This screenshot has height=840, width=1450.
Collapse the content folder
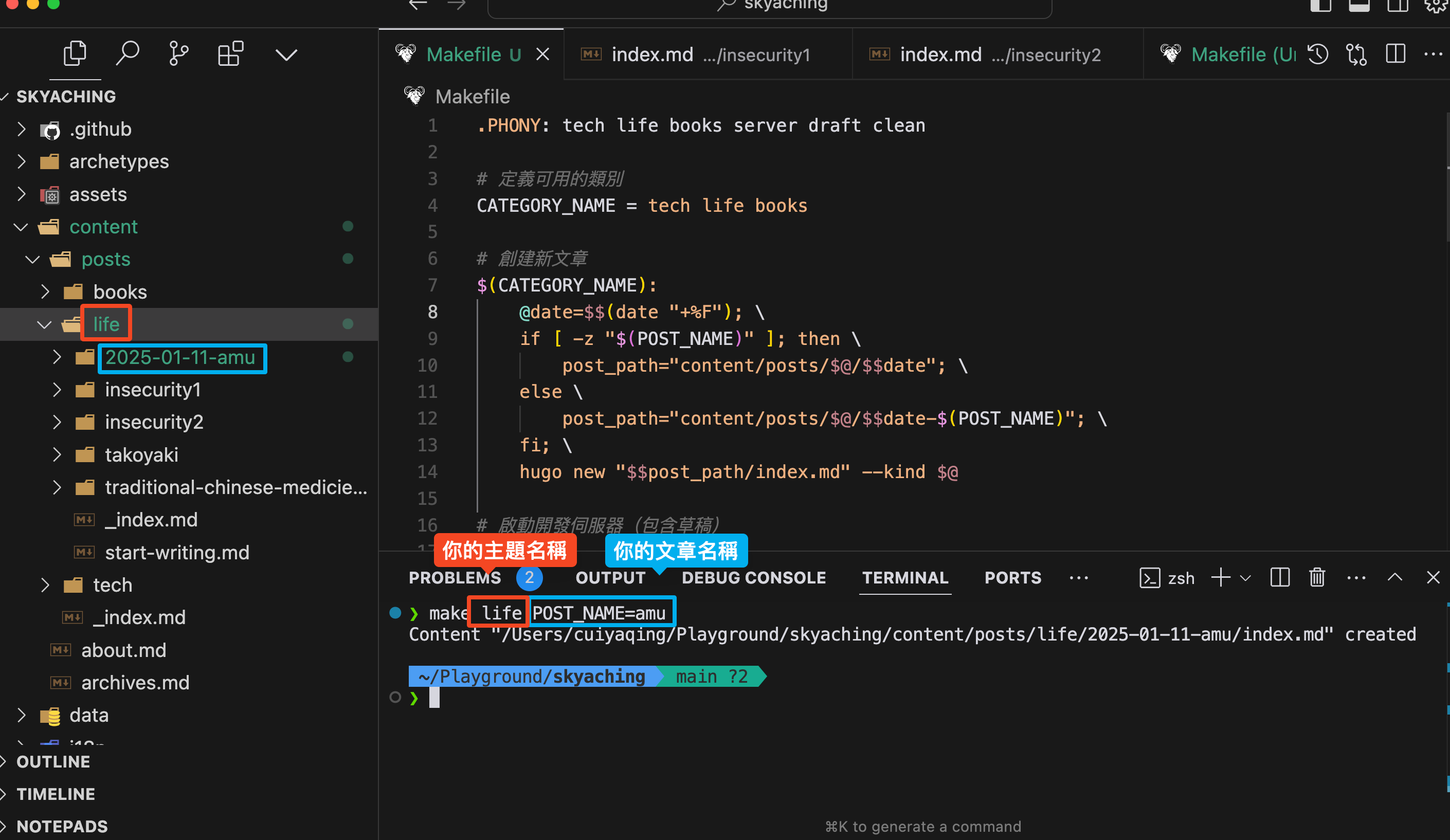189,227
